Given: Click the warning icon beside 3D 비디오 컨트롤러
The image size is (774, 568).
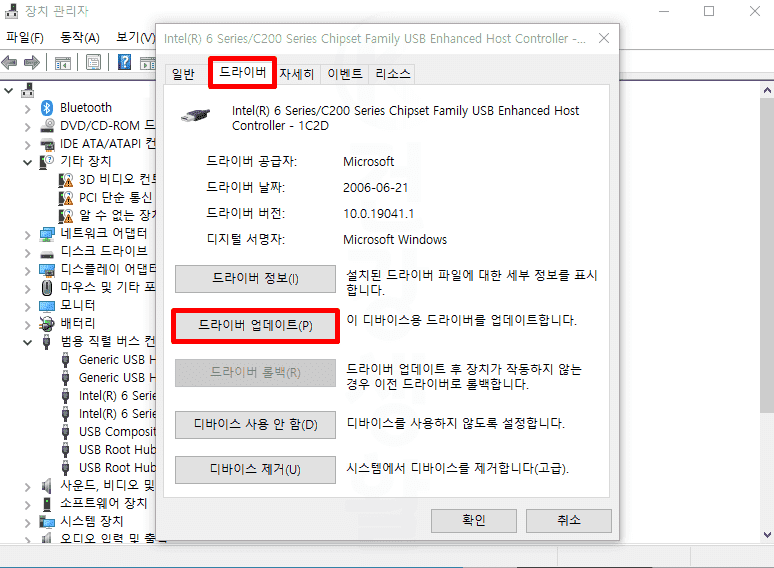Looking at the screenshot, I should click(x=66, y=180).
